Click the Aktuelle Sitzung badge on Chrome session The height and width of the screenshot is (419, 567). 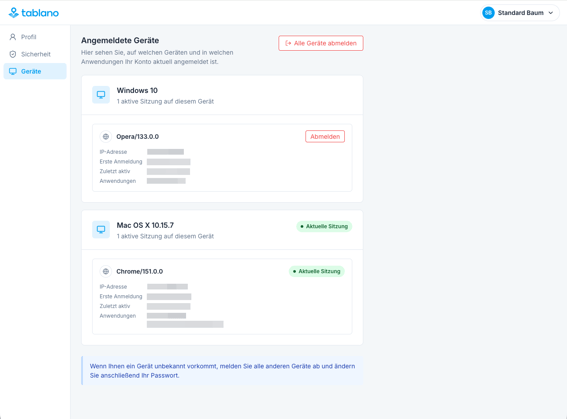[x=317, y=272]
